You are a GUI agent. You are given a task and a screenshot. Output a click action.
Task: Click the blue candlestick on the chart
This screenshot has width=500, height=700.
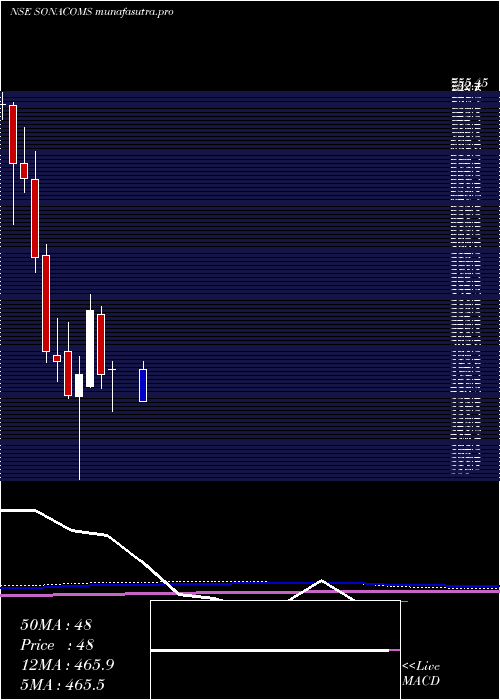(143, 385)
